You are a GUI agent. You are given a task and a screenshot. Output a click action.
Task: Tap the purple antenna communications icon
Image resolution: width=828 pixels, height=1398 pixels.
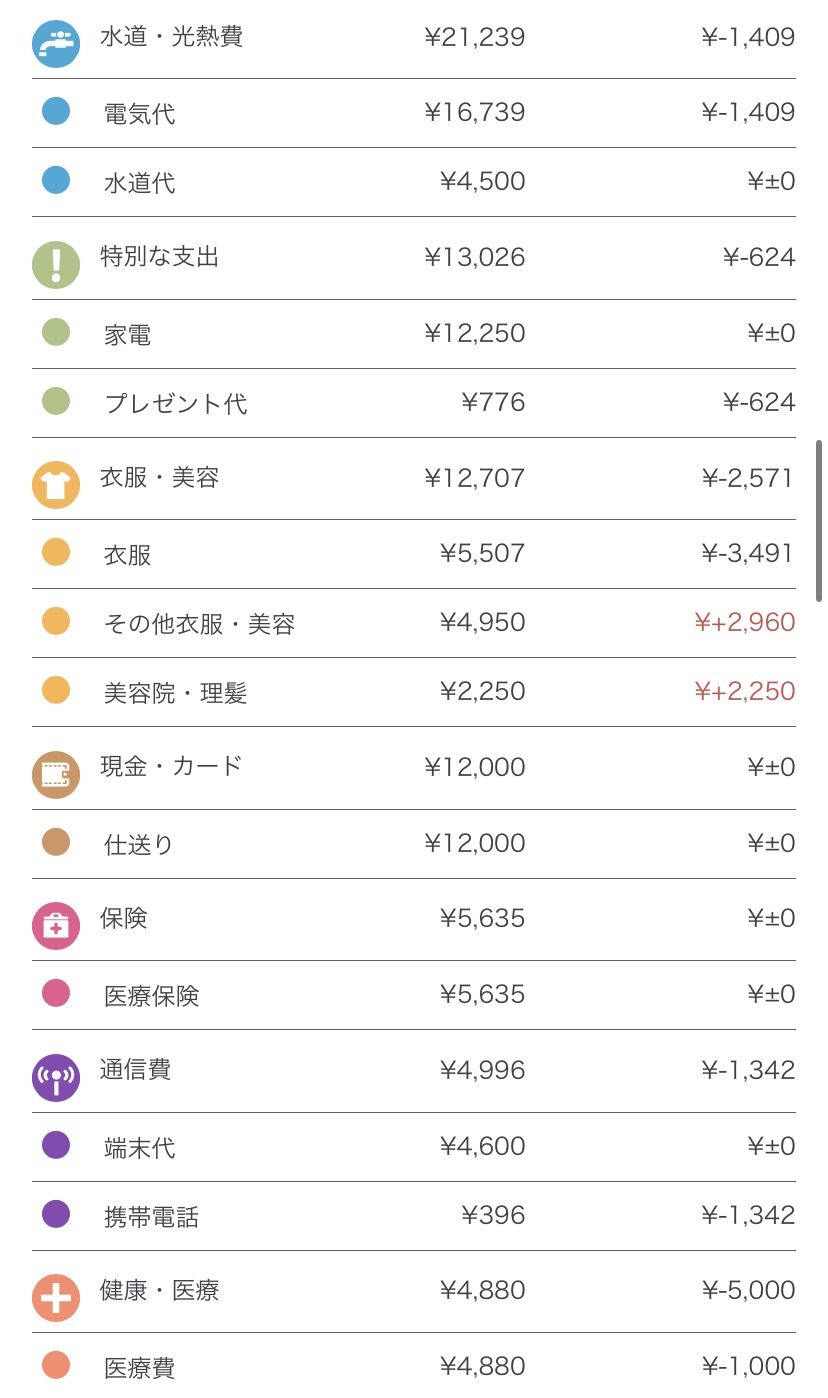pyautogui.click(x=55, y=1077)
